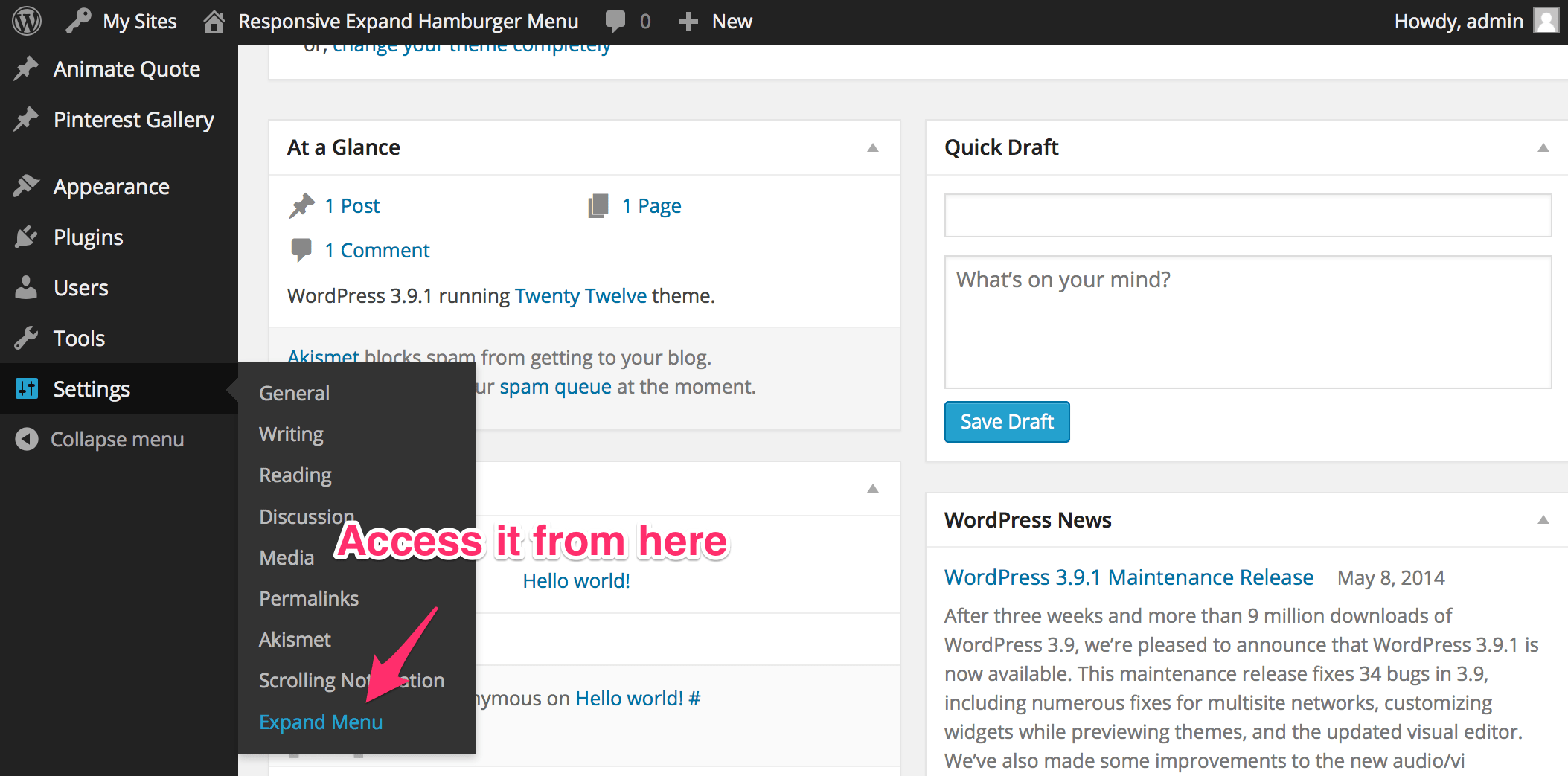The width and height of the screenshot is (1568, 776).
Task: Click the Tools wrench icon
Action: (26, 338)
